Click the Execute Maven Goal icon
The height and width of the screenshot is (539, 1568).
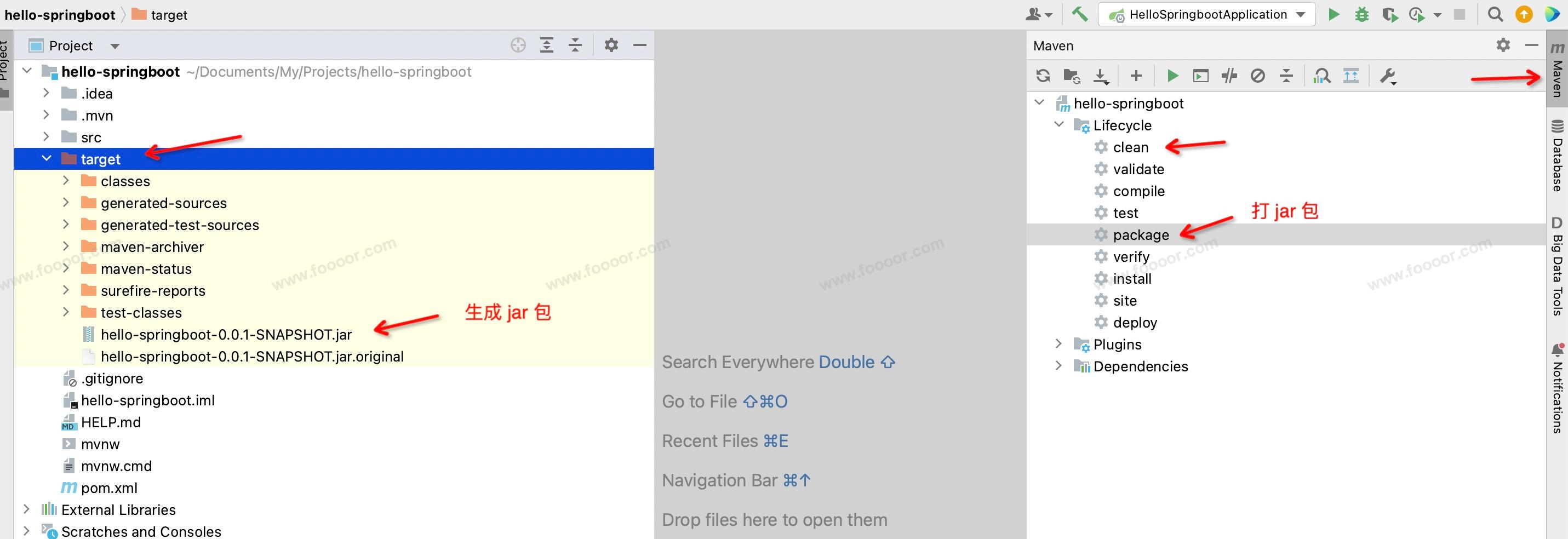pyautogui.click(x=1200, y=76)
